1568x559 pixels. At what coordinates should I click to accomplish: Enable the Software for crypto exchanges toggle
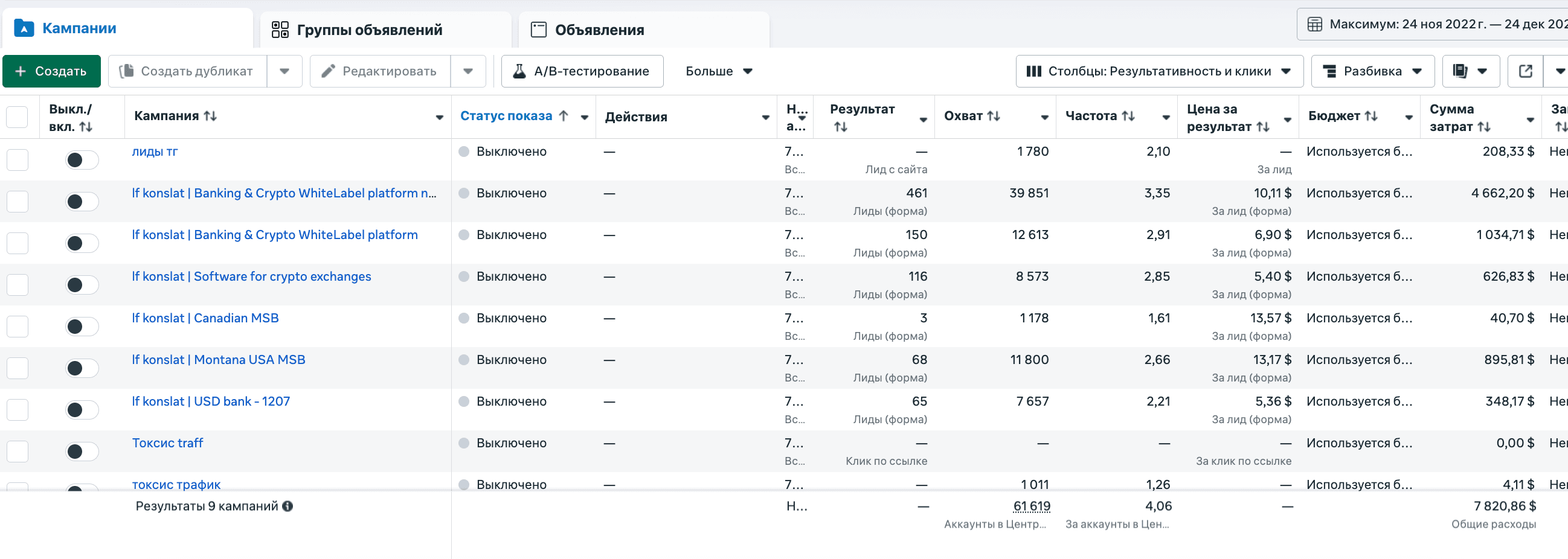coord(82,285)
